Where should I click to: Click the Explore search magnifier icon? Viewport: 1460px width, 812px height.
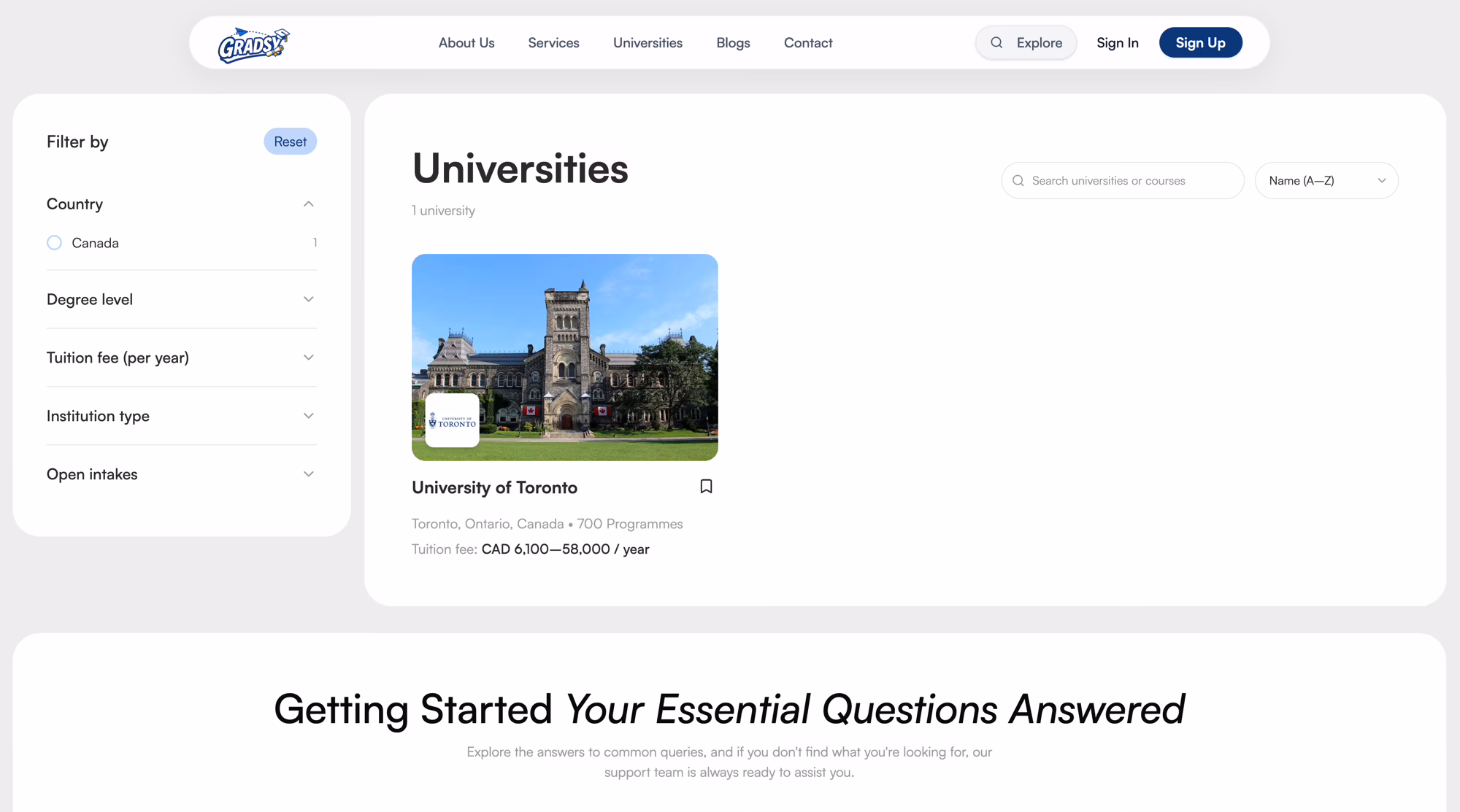(996, 43)
